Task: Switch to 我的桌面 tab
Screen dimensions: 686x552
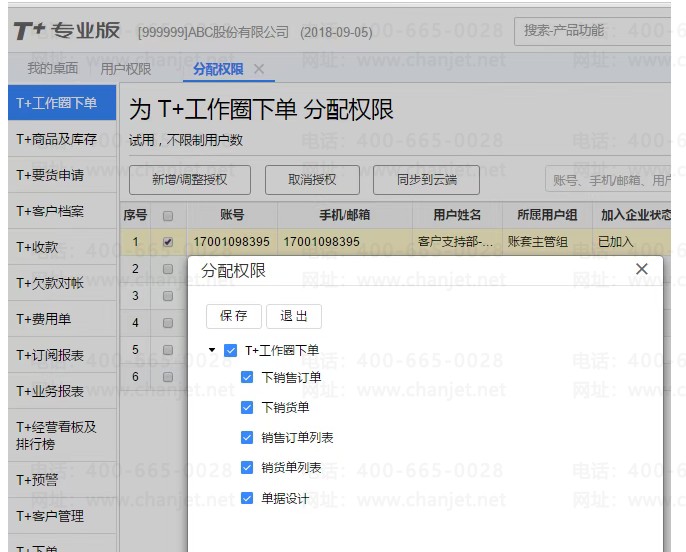Action: (52, 68)
